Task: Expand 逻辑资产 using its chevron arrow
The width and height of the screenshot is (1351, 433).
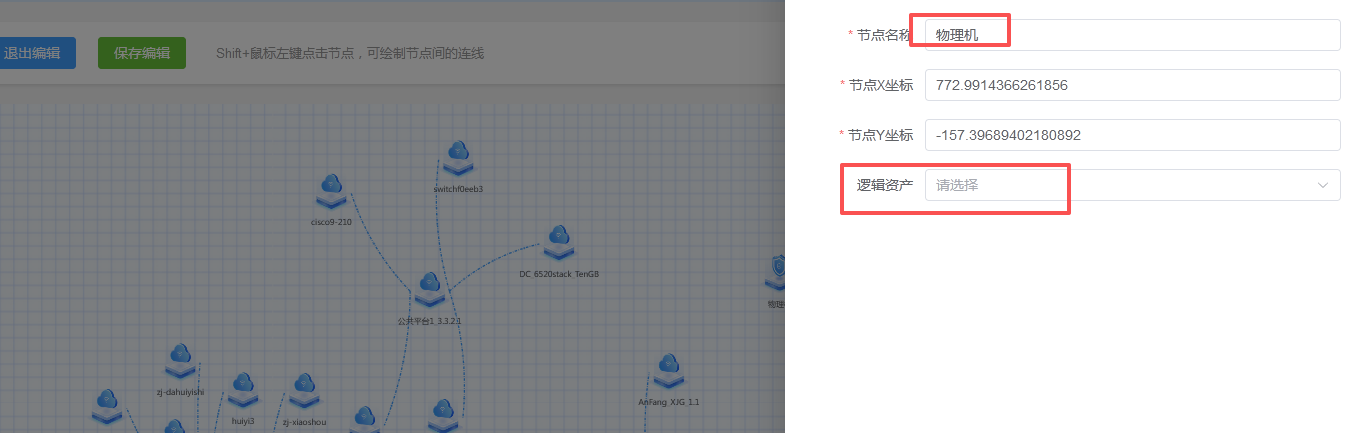Action: click(x=1323, y=185)
